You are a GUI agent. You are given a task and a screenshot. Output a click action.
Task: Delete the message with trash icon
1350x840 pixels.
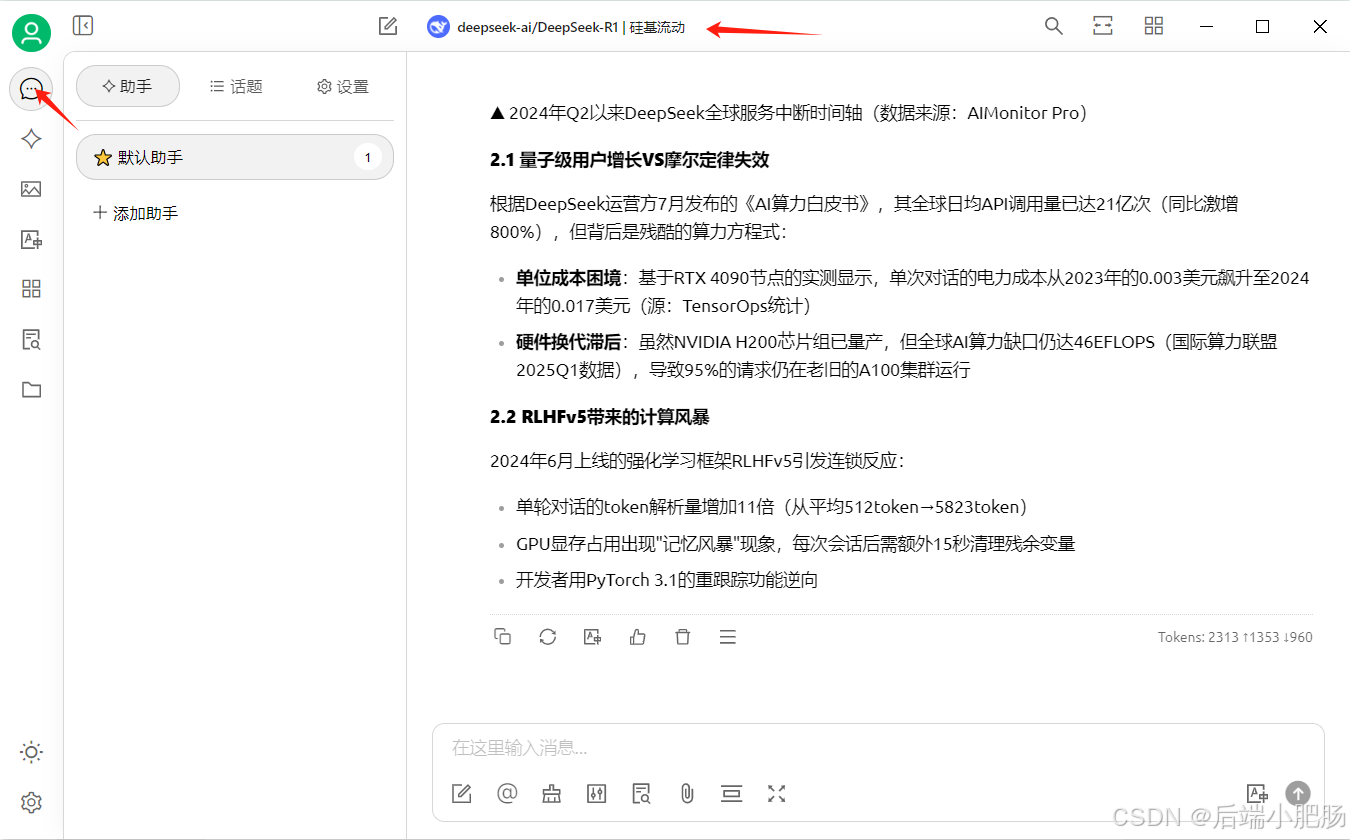pyautogui.click(x=683, y=637)
